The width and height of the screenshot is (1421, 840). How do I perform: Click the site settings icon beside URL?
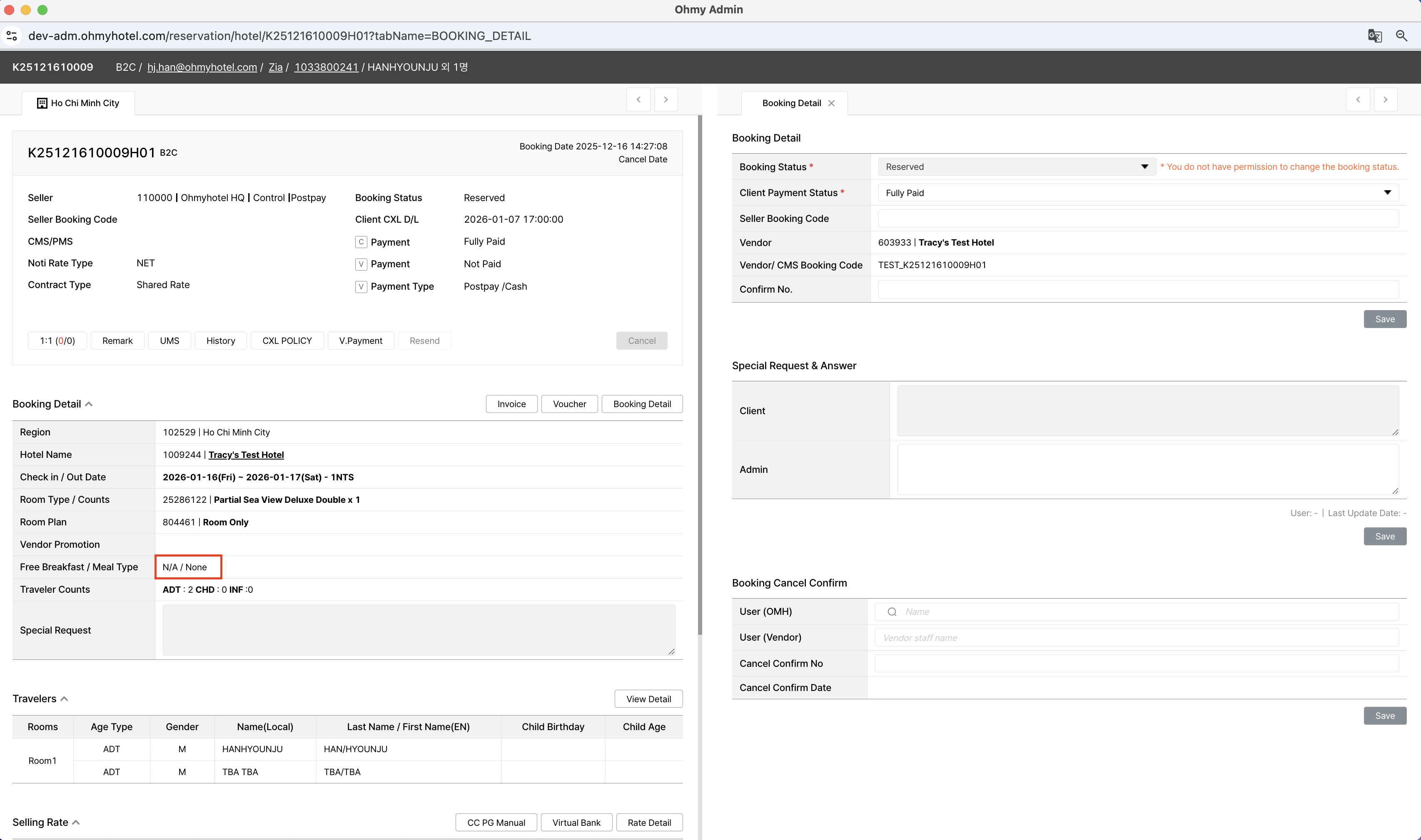(x=12, y=36)
